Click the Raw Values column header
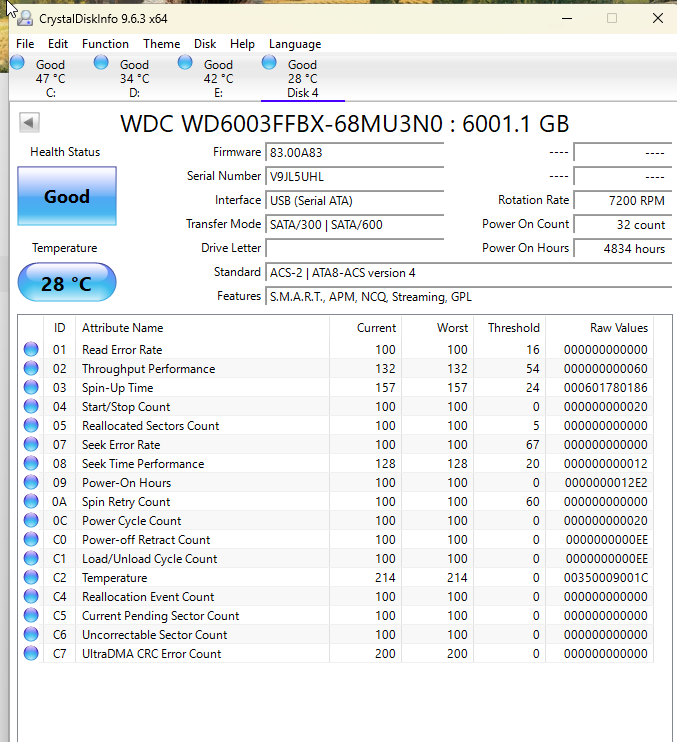Image resolution: width=677 pixels, height=742 pixels. click(599, 328)
